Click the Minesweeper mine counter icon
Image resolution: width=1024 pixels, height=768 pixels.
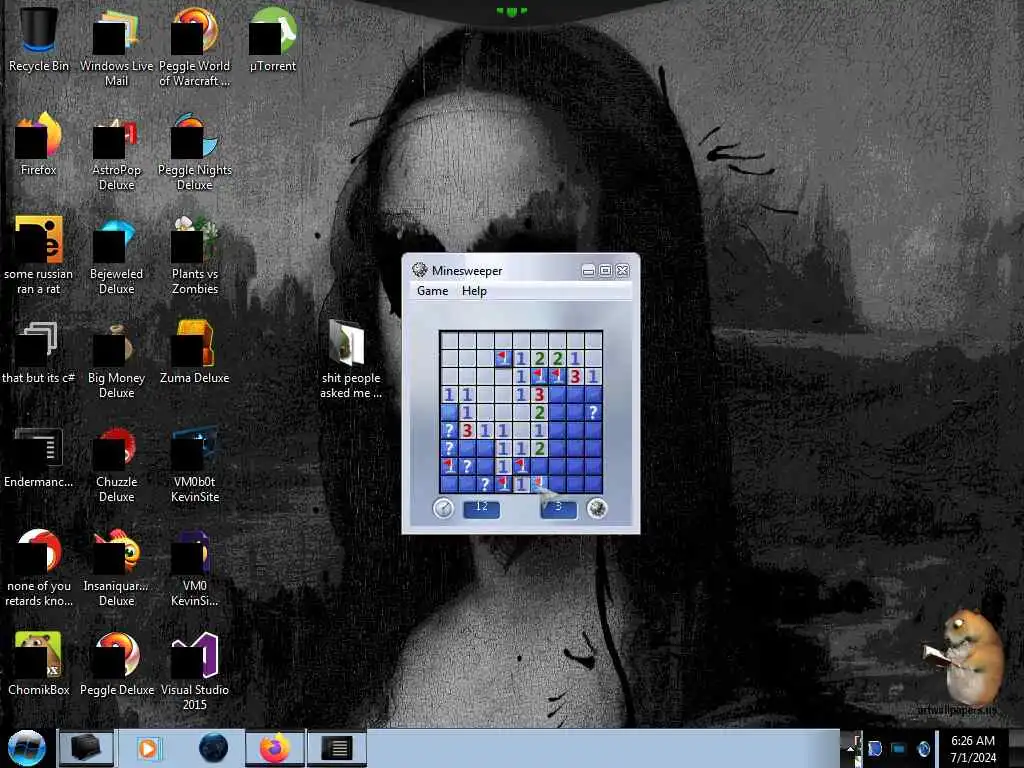coord(597,508)
